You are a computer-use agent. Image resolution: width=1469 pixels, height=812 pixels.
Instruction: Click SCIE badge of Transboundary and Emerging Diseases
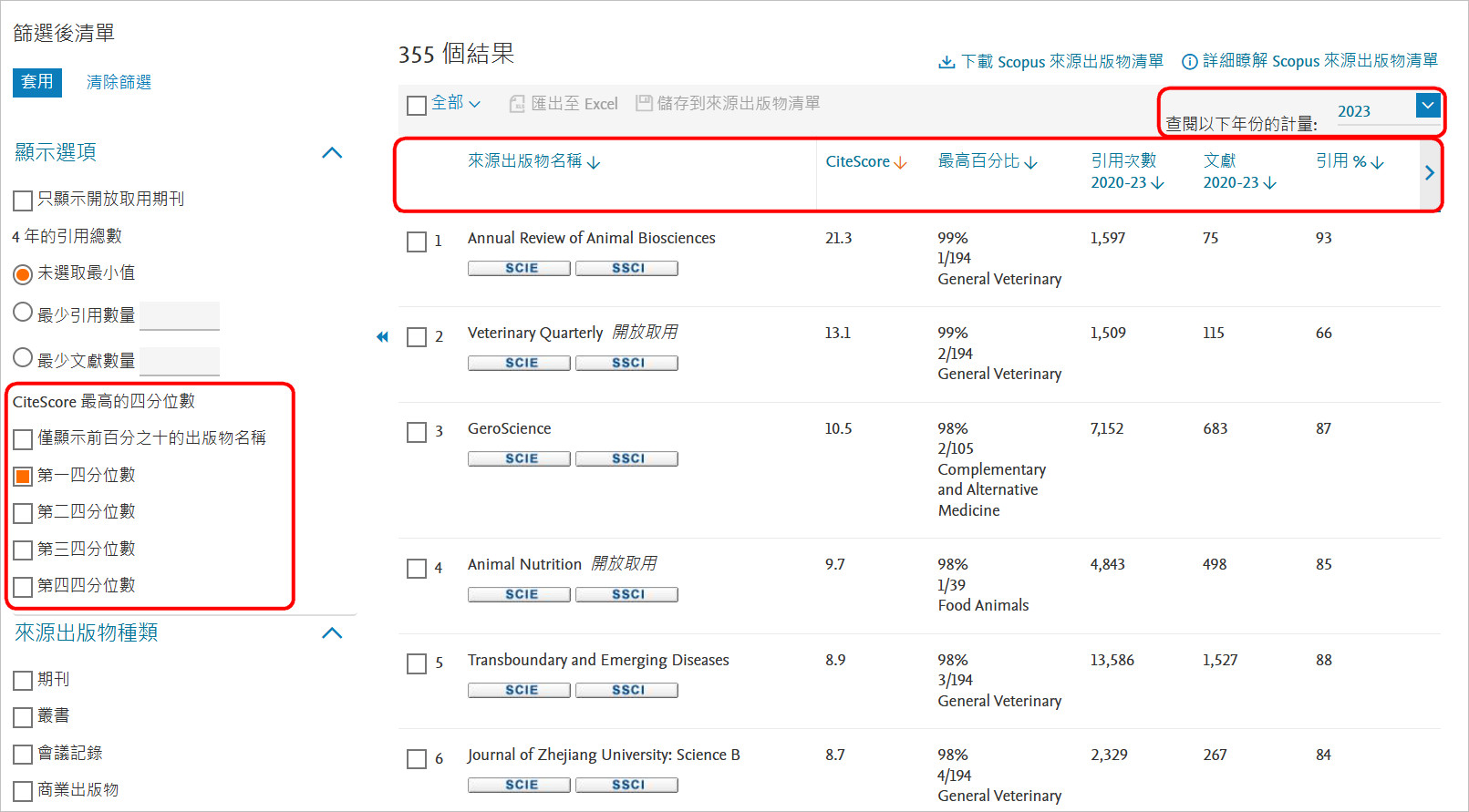coord(519,690)
